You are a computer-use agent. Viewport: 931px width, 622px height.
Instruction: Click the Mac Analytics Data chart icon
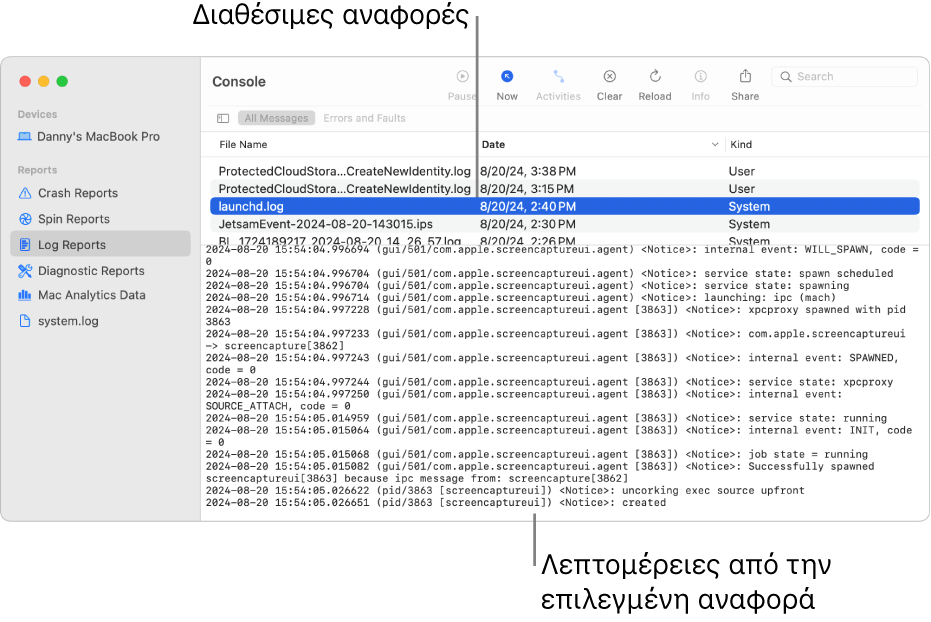[x=25, y=295]
